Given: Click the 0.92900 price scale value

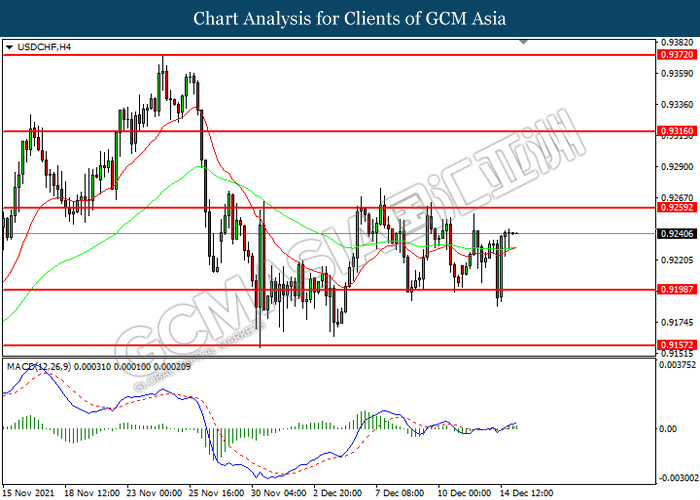Looking at the screenshot, I should point(677,167).
